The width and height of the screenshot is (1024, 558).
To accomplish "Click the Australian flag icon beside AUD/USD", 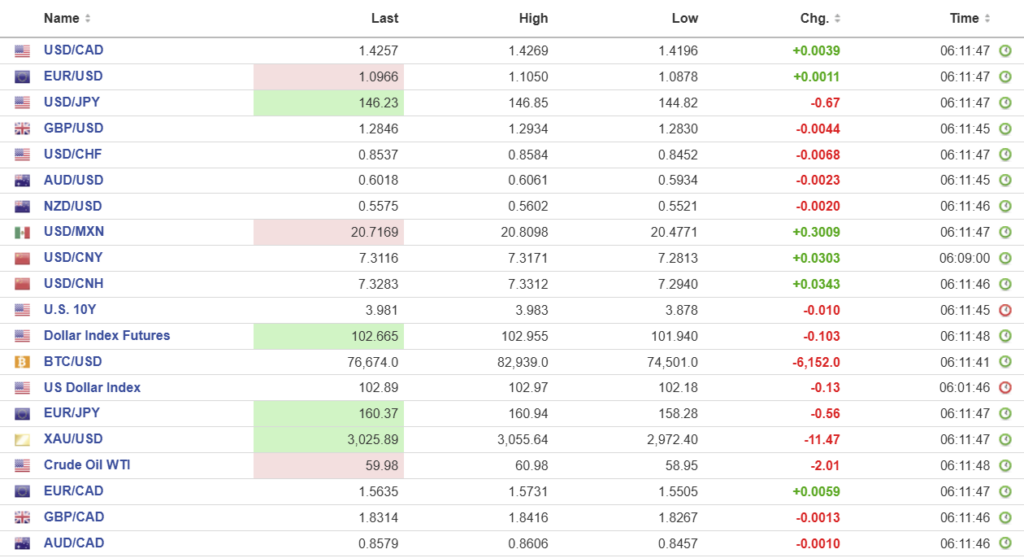I will [x=22, y=181].
